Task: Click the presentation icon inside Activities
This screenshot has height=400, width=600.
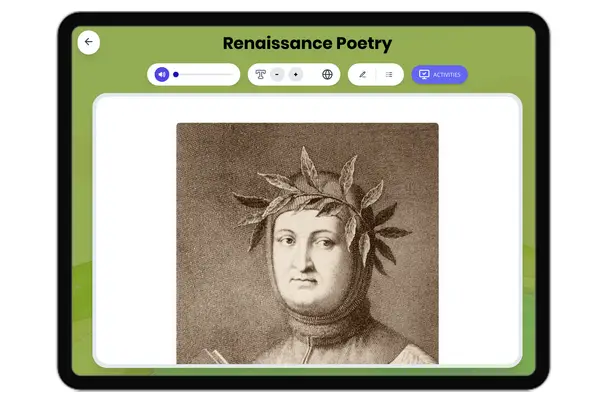Action: click(424, 74)
